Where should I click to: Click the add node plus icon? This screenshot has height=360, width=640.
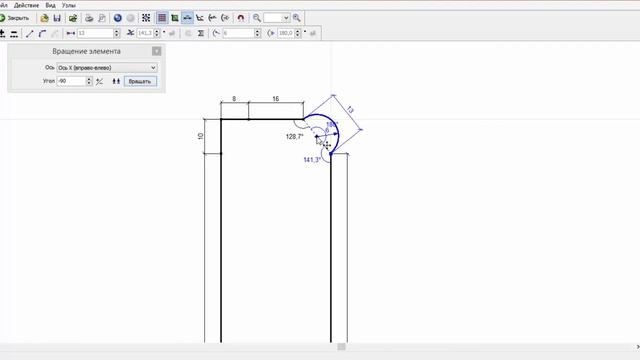pyautogui.click(x=2, y=33)
